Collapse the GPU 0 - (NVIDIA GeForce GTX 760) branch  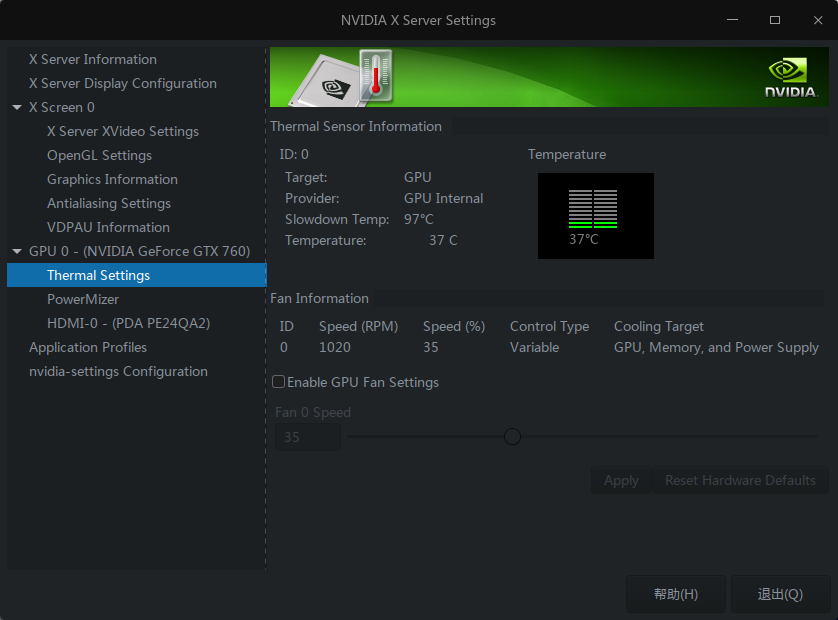point(15,251)
